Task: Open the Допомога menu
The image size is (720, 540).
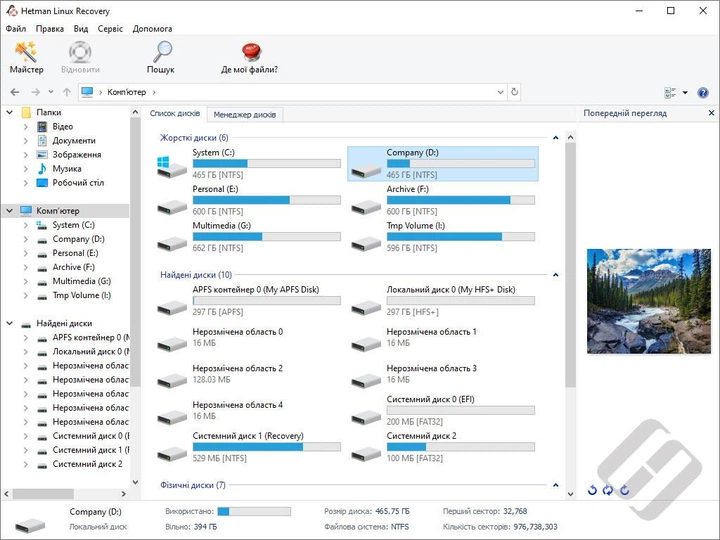Action: (152, 28)
